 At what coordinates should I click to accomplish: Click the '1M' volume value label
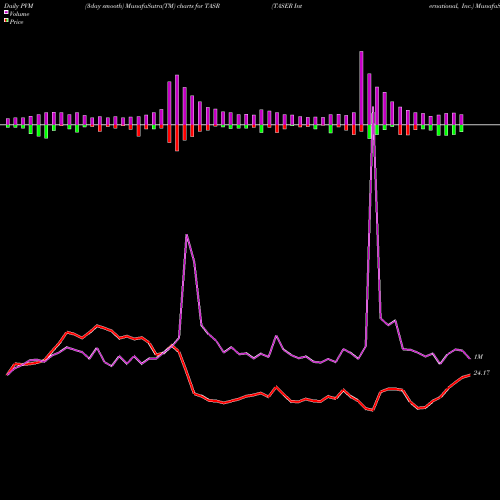click(x=478, y=357)
